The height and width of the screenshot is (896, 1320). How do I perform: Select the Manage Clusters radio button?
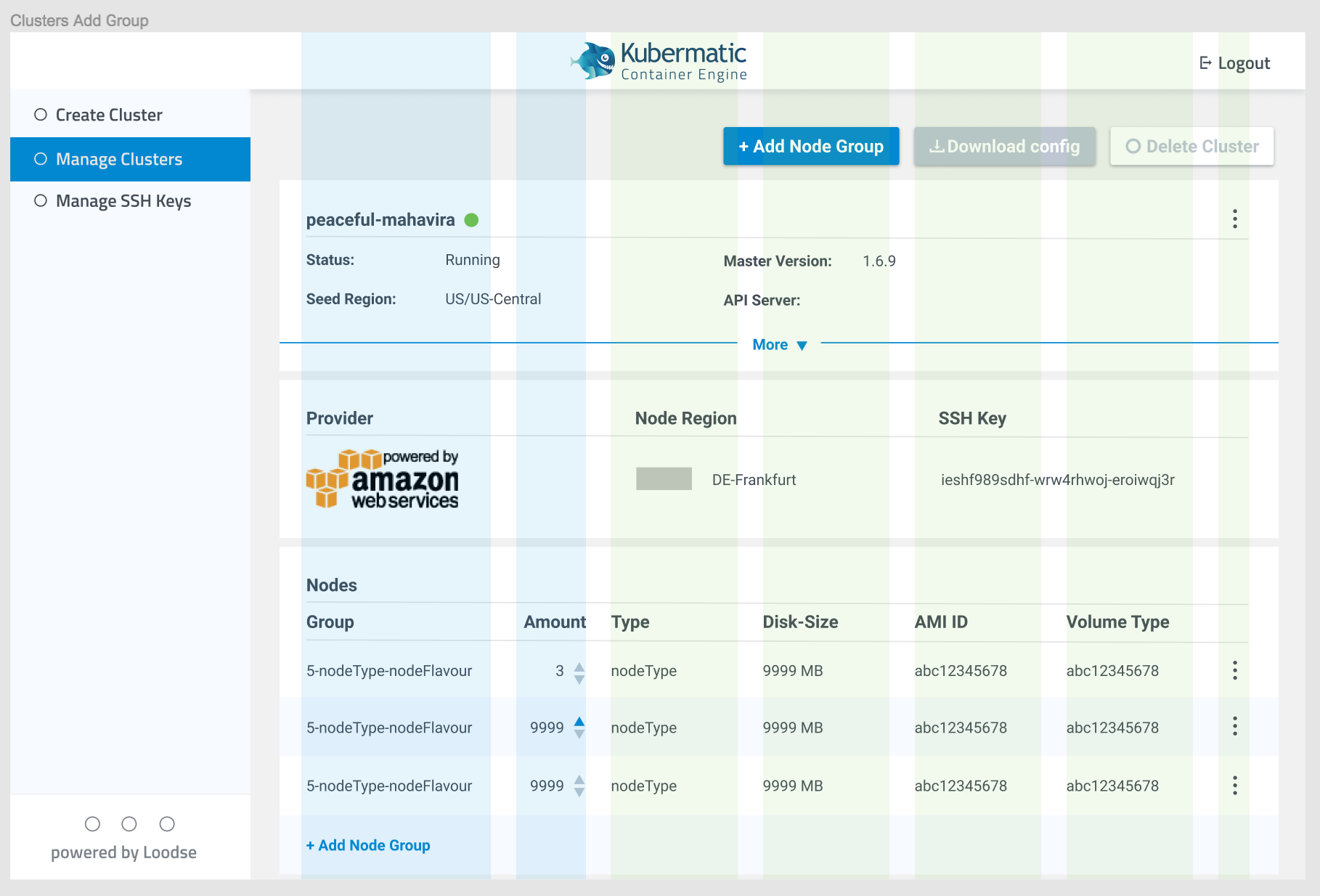tap(40, 159)
